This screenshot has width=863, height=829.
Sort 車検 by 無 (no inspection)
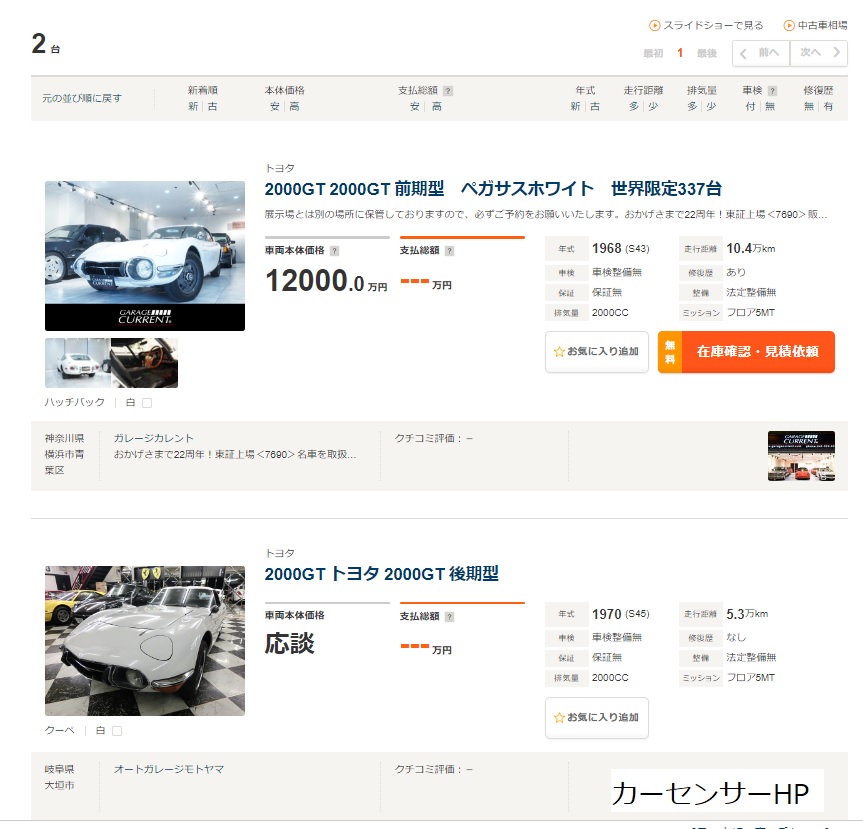(x=770, y=106)
